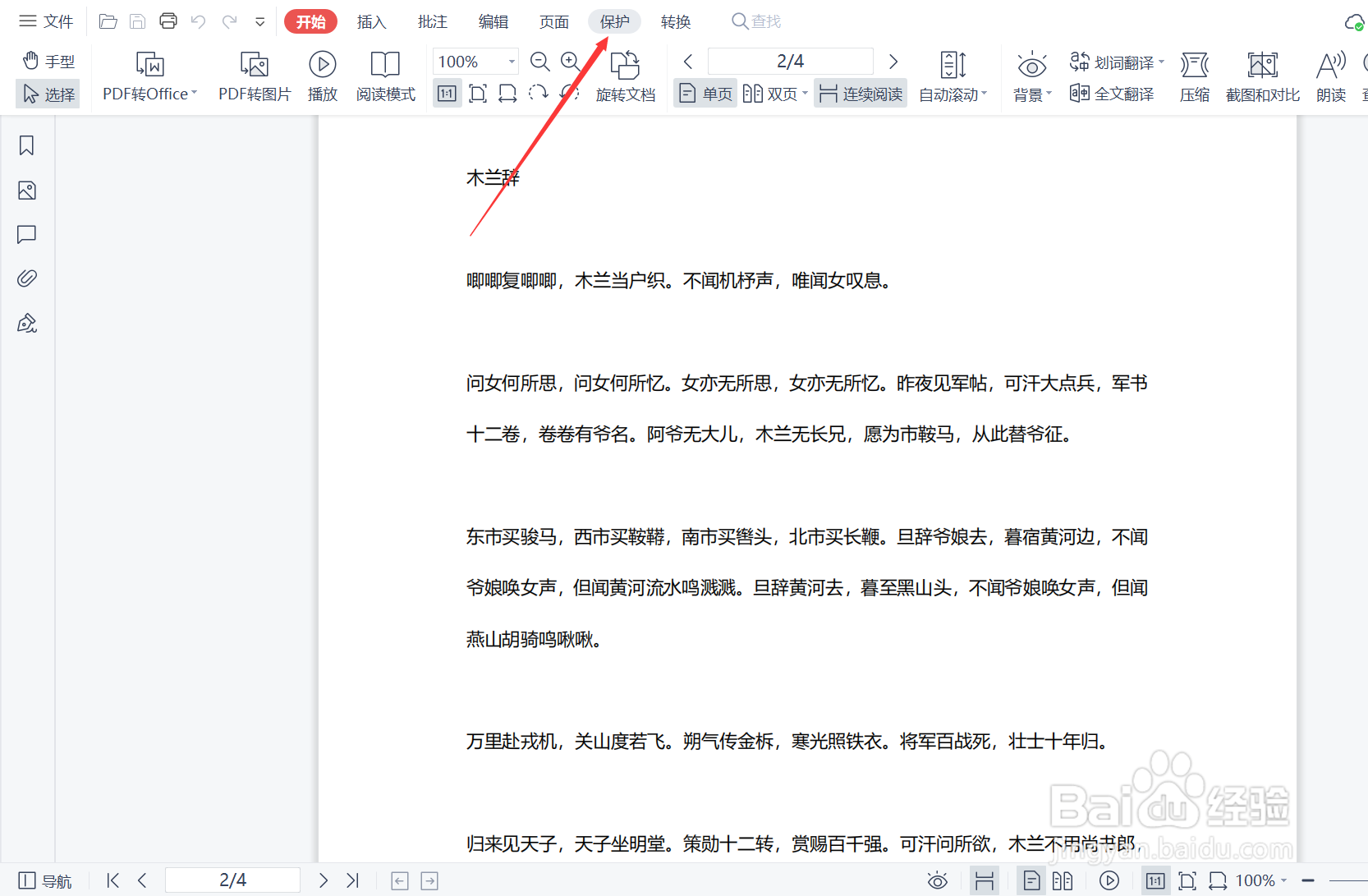
Task: Go to next page in status bar
Action: pos(324,880)
